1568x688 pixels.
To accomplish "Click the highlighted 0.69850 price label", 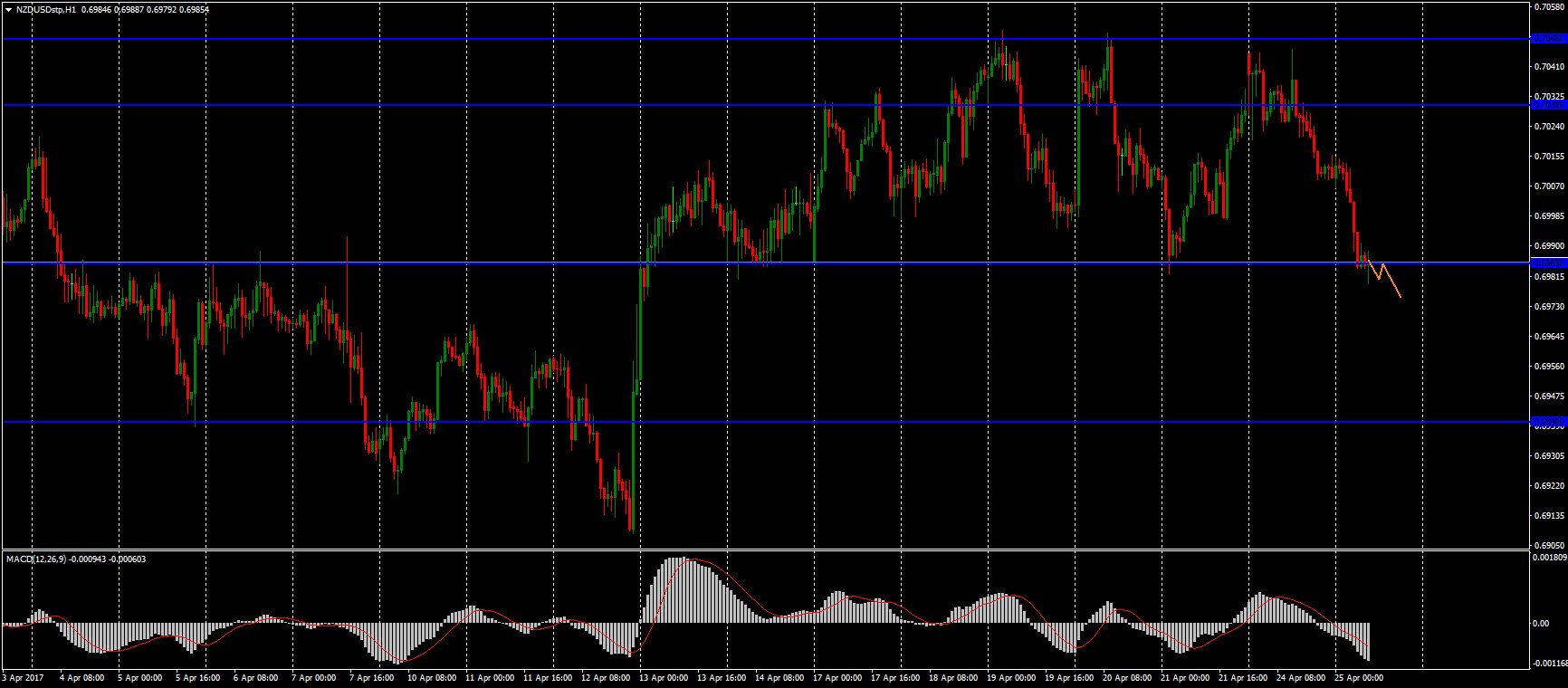I will point(1548,263).
